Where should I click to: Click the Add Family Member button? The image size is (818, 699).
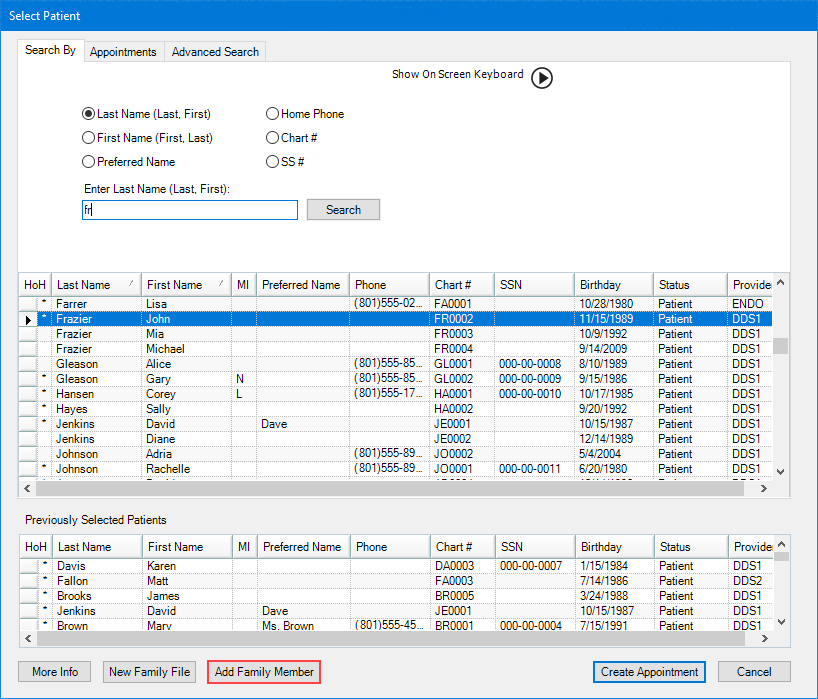(x=264, y=672)
